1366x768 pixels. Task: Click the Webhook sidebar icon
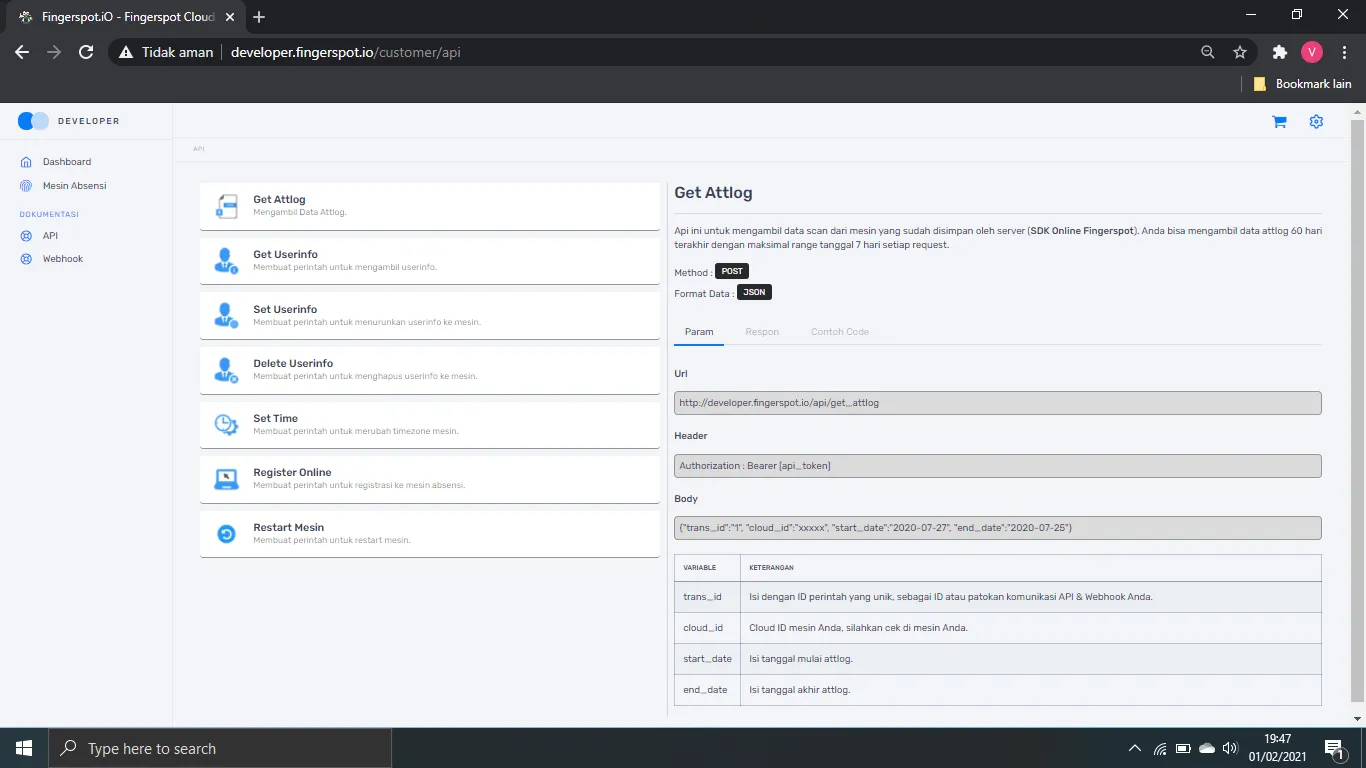click(26, 259)
